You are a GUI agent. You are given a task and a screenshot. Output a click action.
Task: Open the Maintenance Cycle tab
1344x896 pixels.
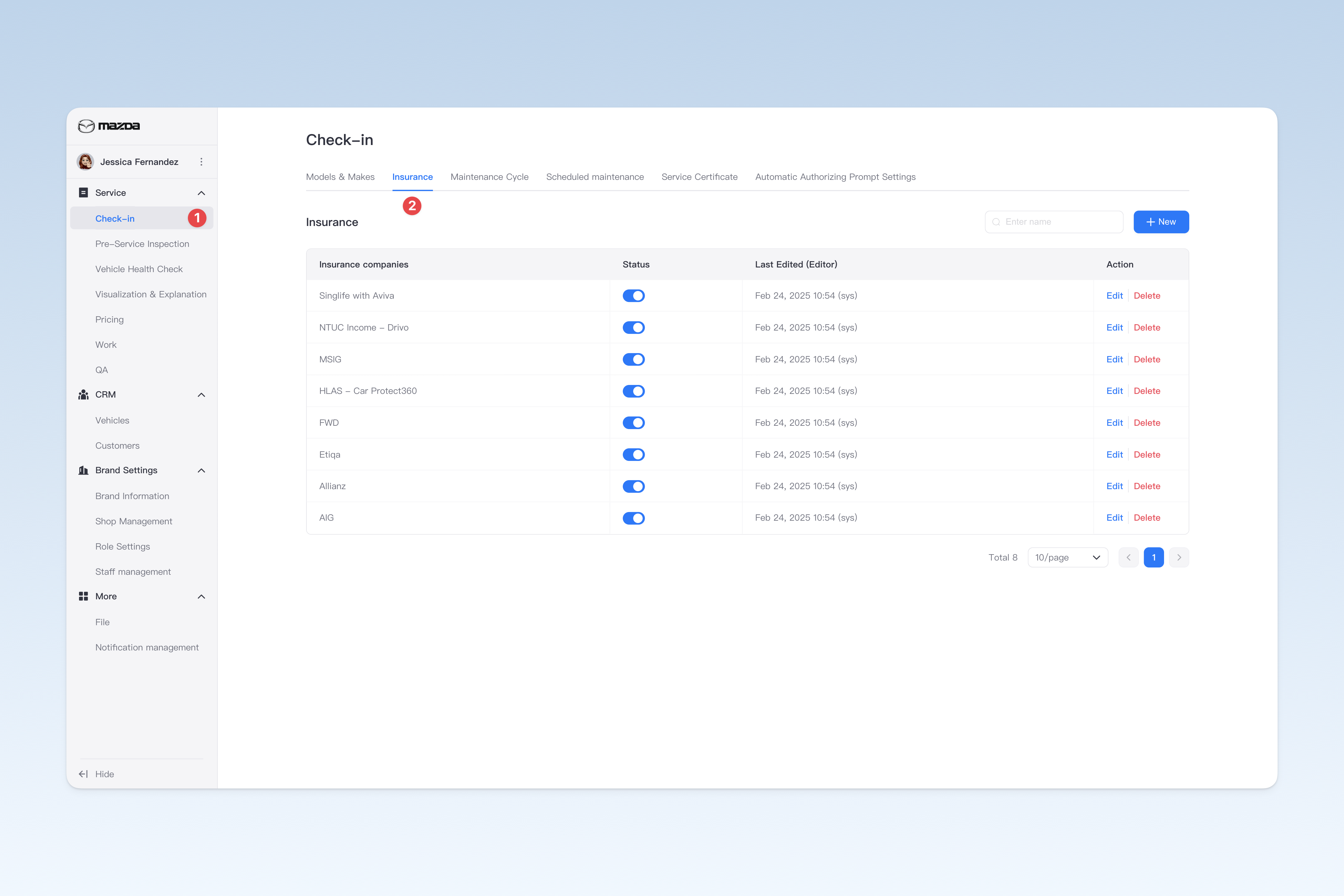[489, 177]
